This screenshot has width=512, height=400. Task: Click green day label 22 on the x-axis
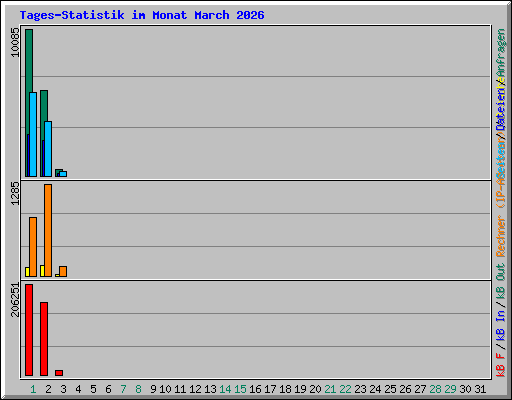coord(345,389)
